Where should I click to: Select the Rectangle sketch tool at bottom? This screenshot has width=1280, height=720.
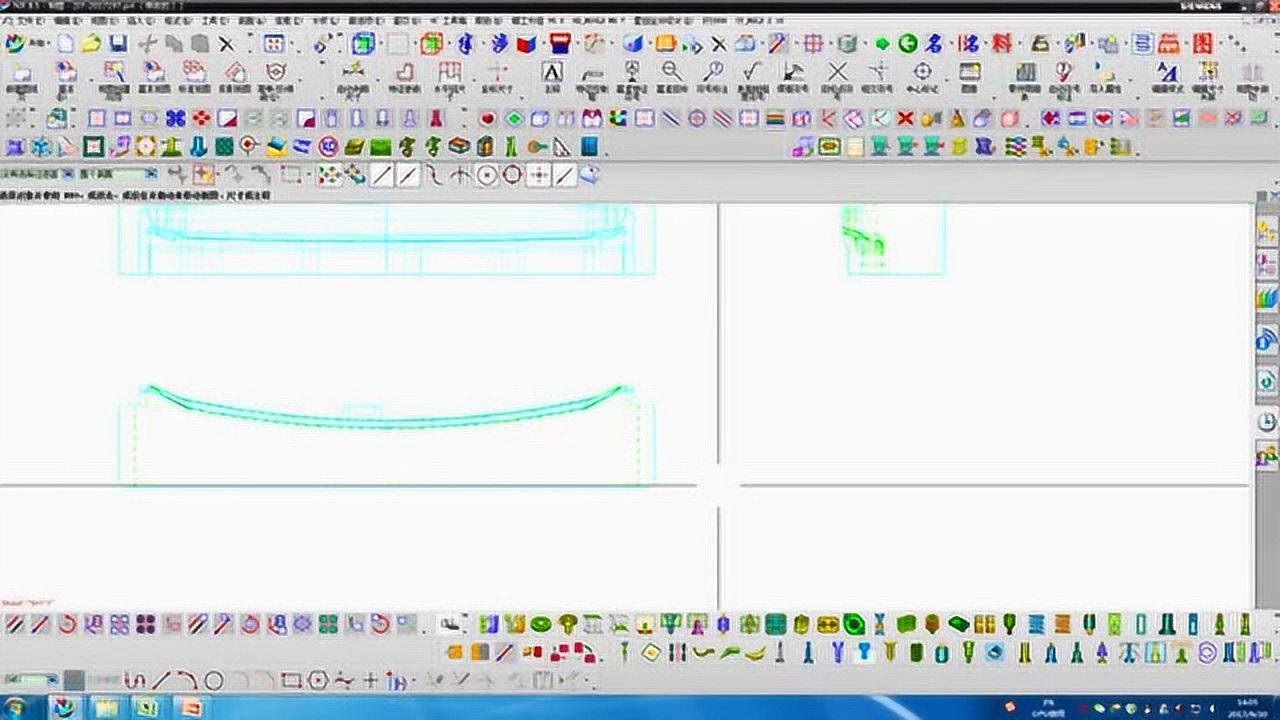click(x=291, y=681)
